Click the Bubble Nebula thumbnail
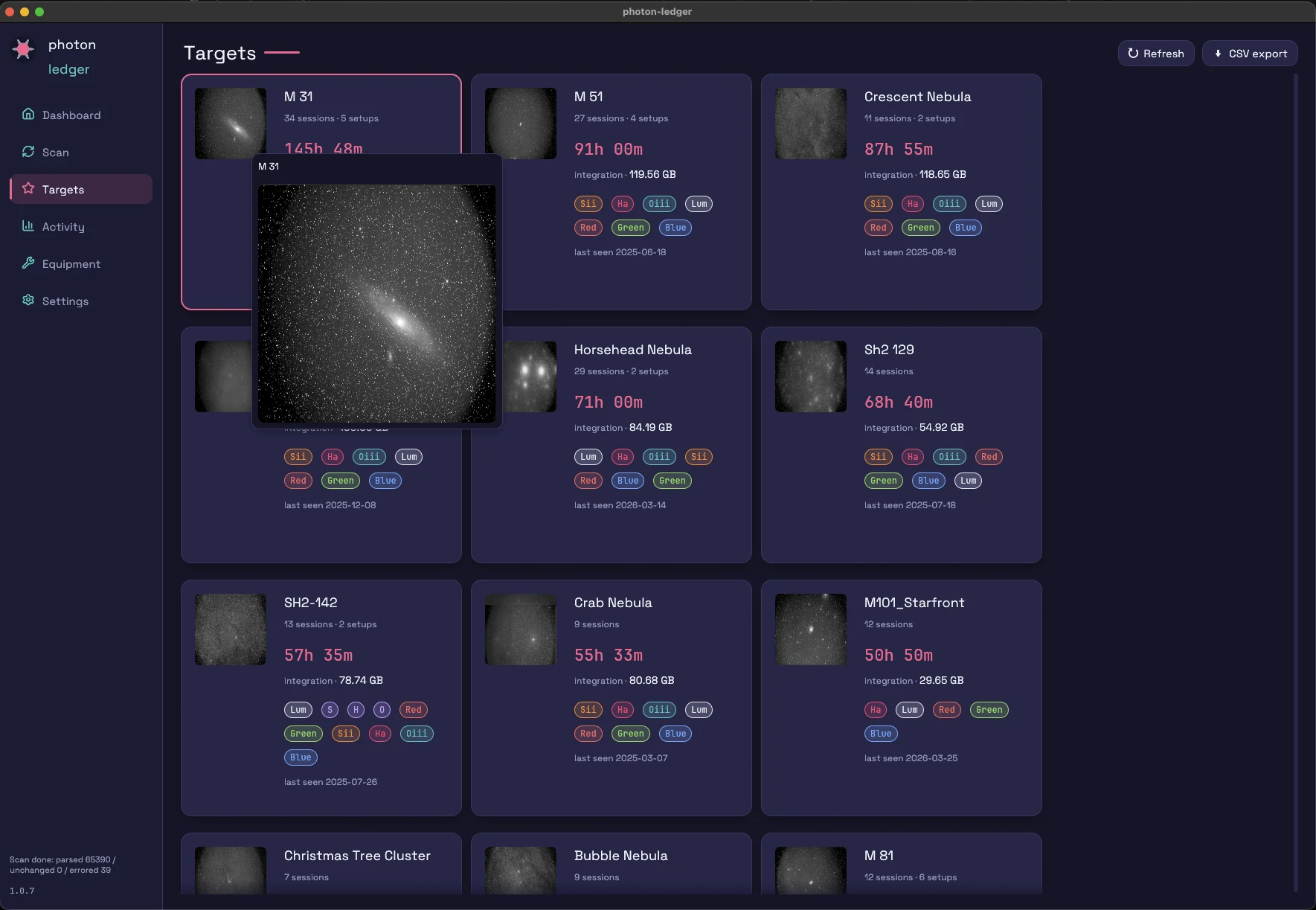The image size is (1316, 910). click(x=521, y=871)
